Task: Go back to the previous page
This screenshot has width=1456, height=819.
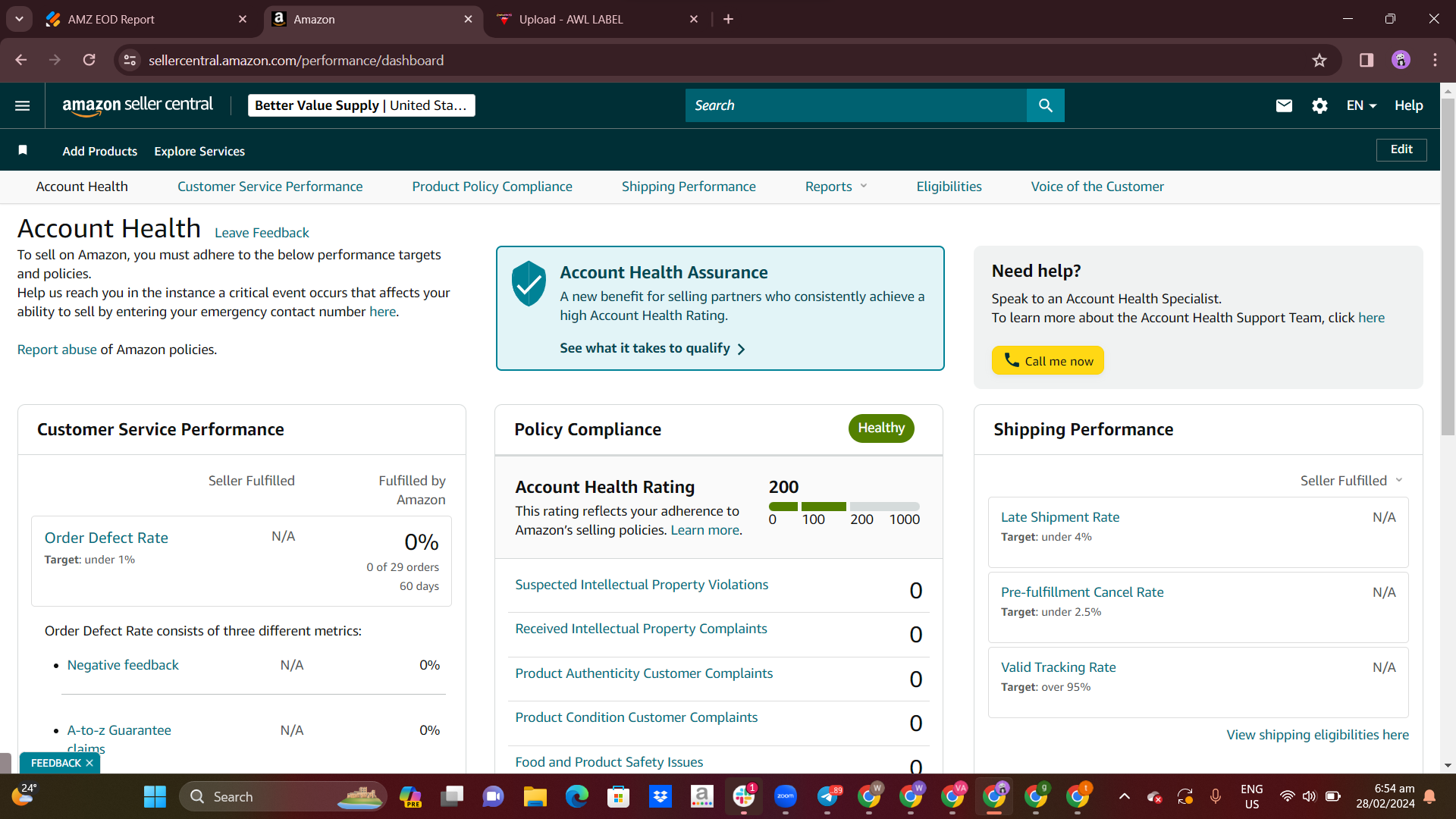Action: pos(21,60)
